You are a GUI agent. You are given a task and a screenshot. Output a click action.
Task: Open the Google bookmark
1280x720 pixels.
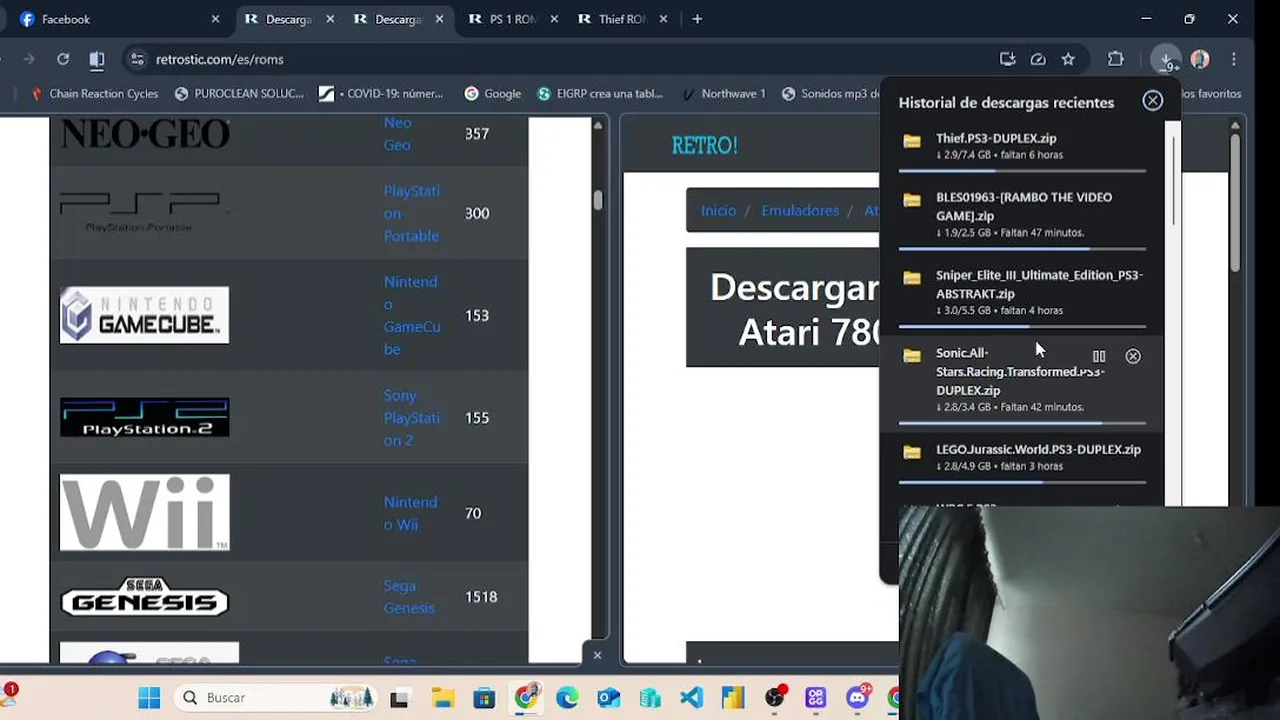click(493, 94)
